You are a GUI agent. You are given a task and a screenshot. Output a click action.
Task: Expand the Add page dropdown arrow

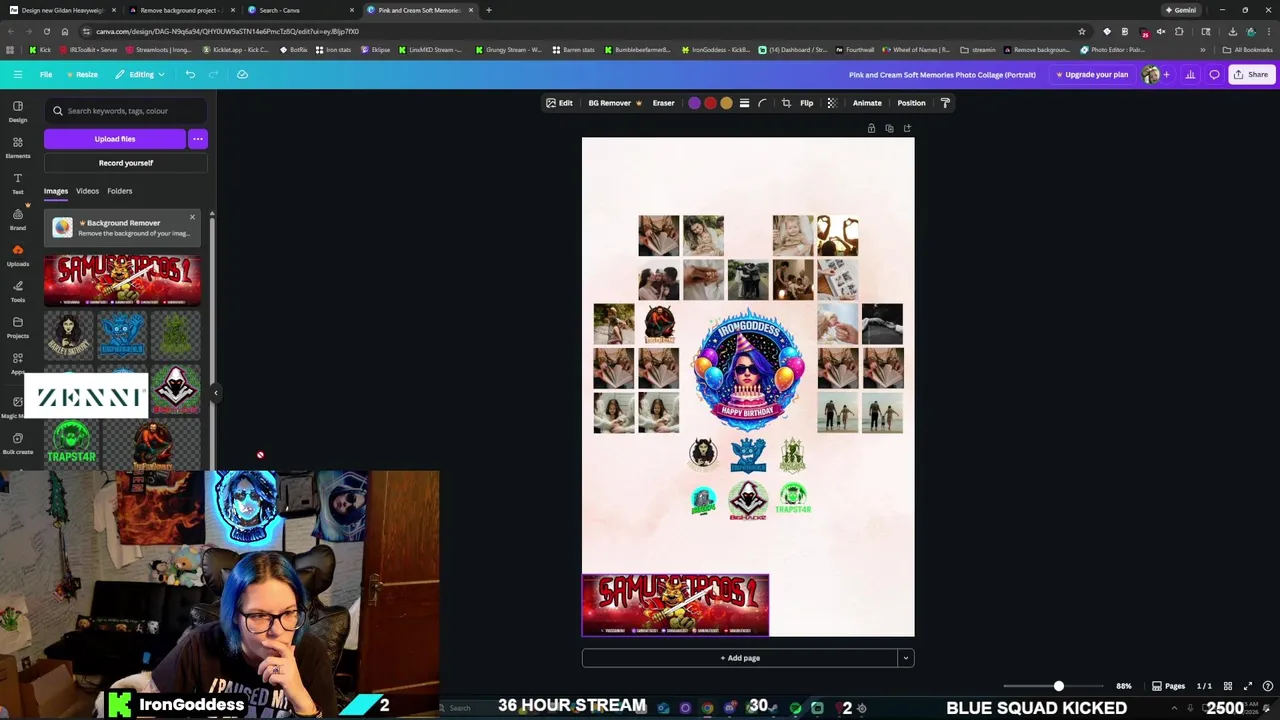(905, 658)
